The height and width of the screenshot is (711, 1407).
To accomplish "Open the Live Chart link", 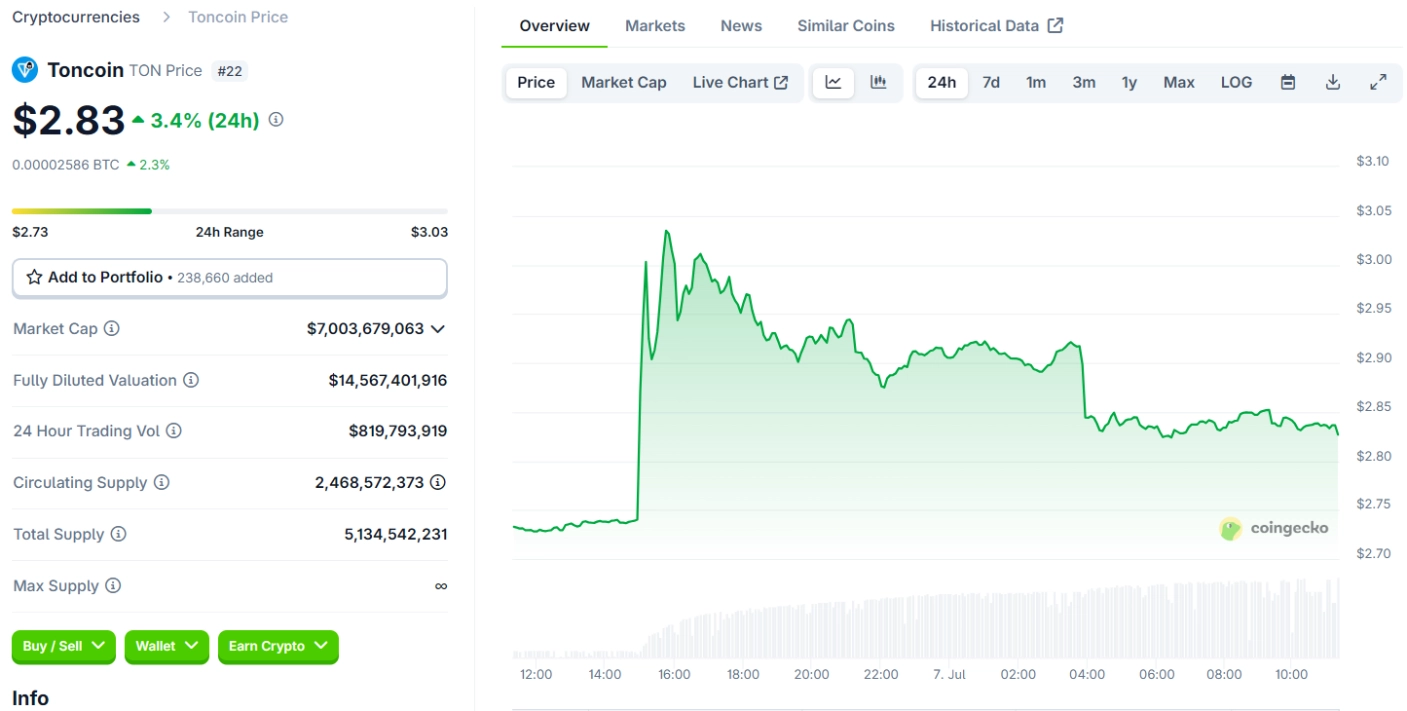I will pyautogui.click(x=740, y=83).
